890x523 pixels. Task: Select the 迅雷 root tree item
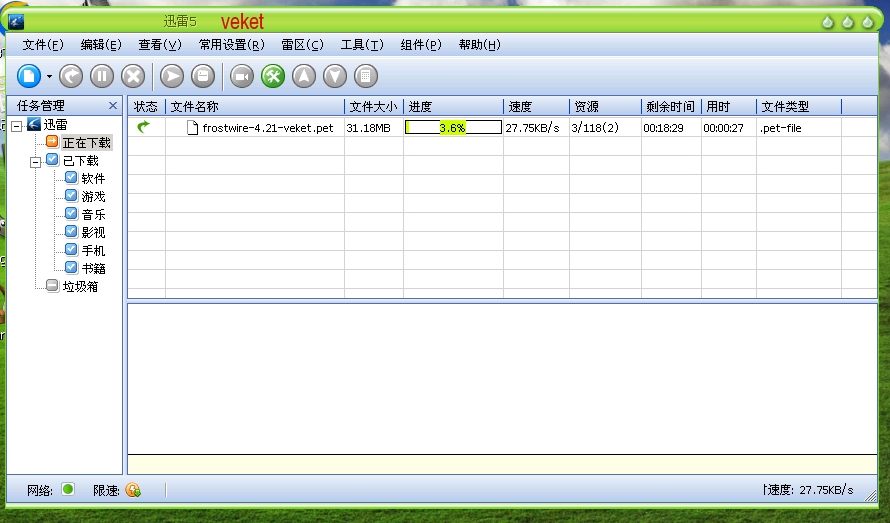coord(55,124)
